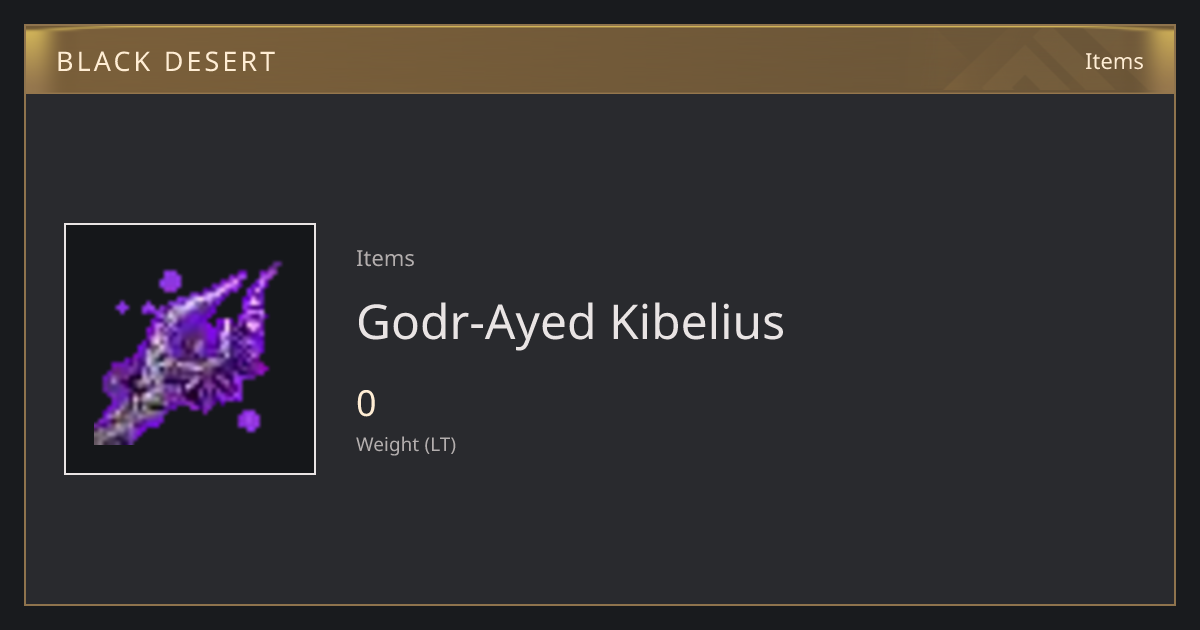Click the Godr-Ayed Kibelius title text

pyautogui.click(x=570, y=322)
